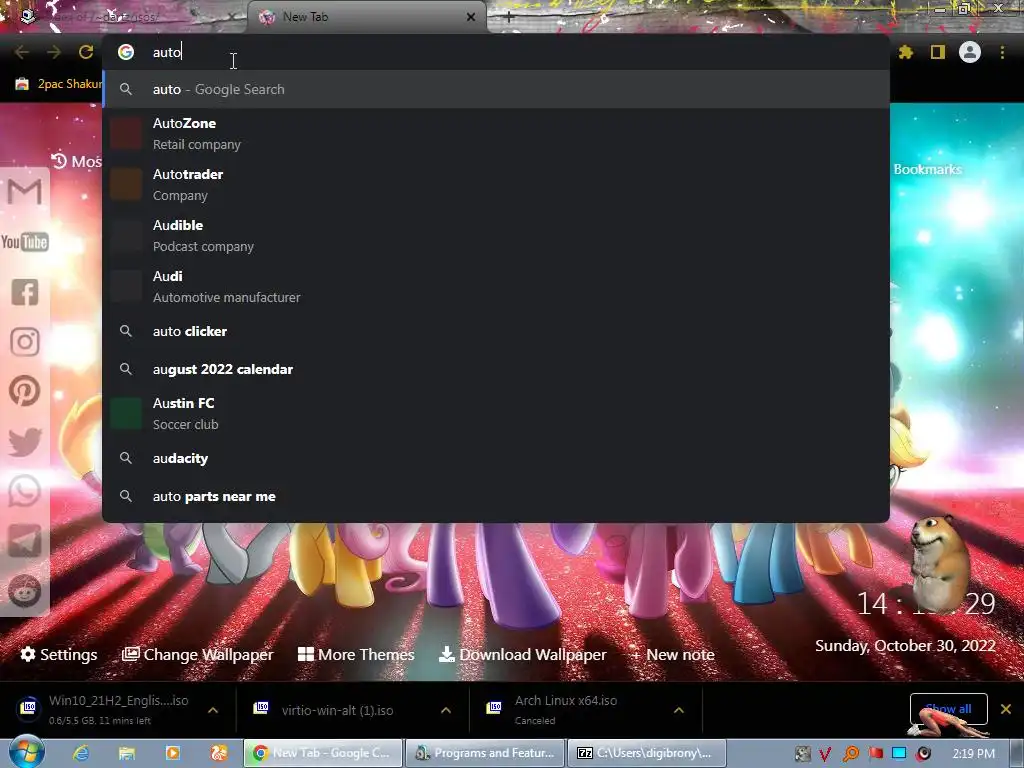The image size is (1024, 768).
Task: Pick the Audible podcast company suggestion
Action: coord(496,235)
